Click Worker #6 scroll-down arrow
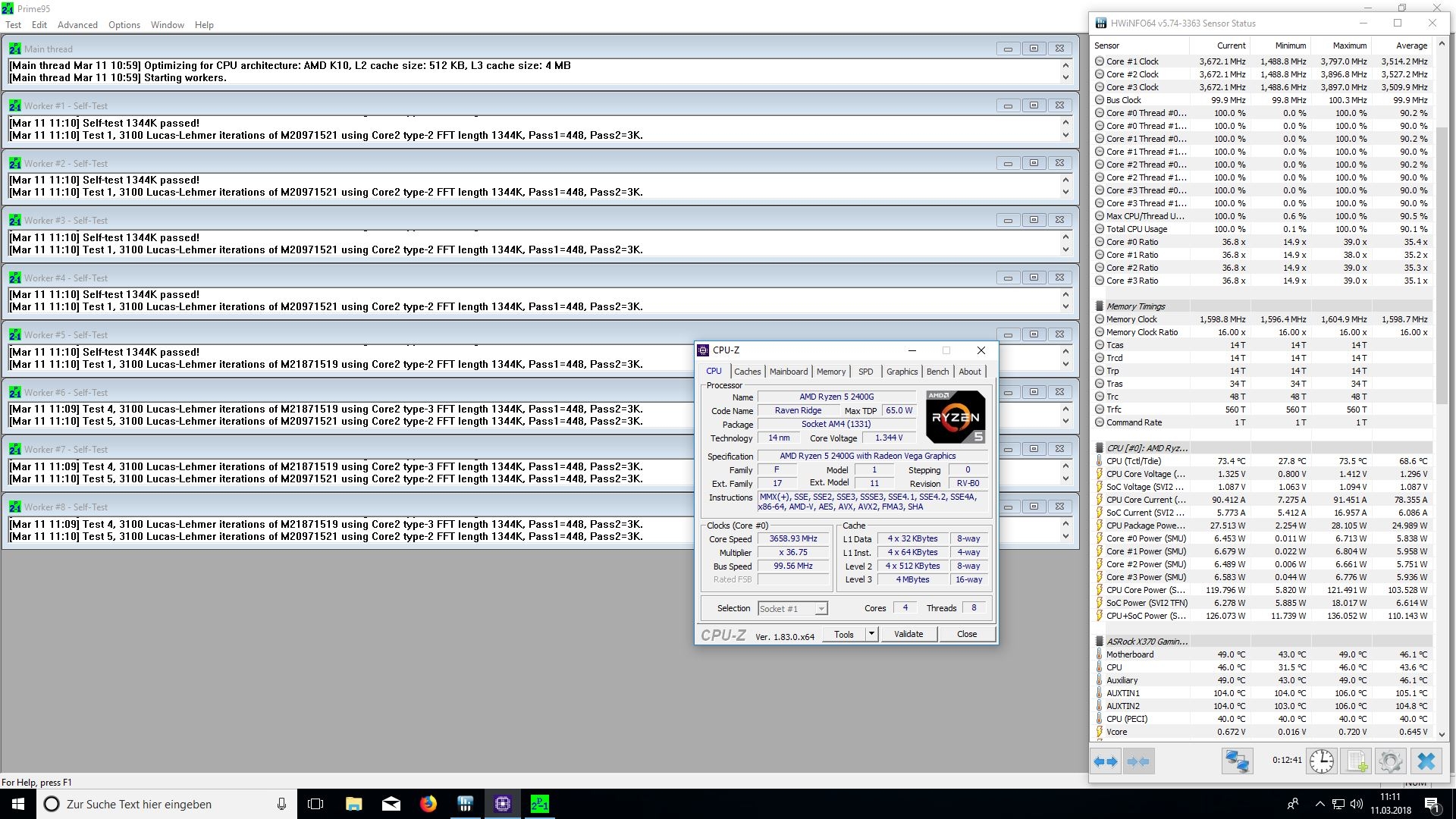The height and width of the screenshot is (819, 1456). click(x=1065, y=422)
